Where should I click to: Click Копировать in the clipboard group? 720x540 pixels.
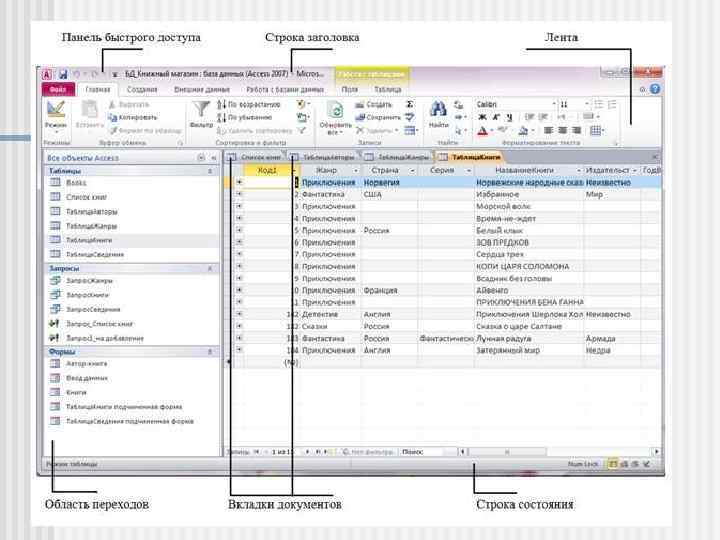[x=133, y=118]
